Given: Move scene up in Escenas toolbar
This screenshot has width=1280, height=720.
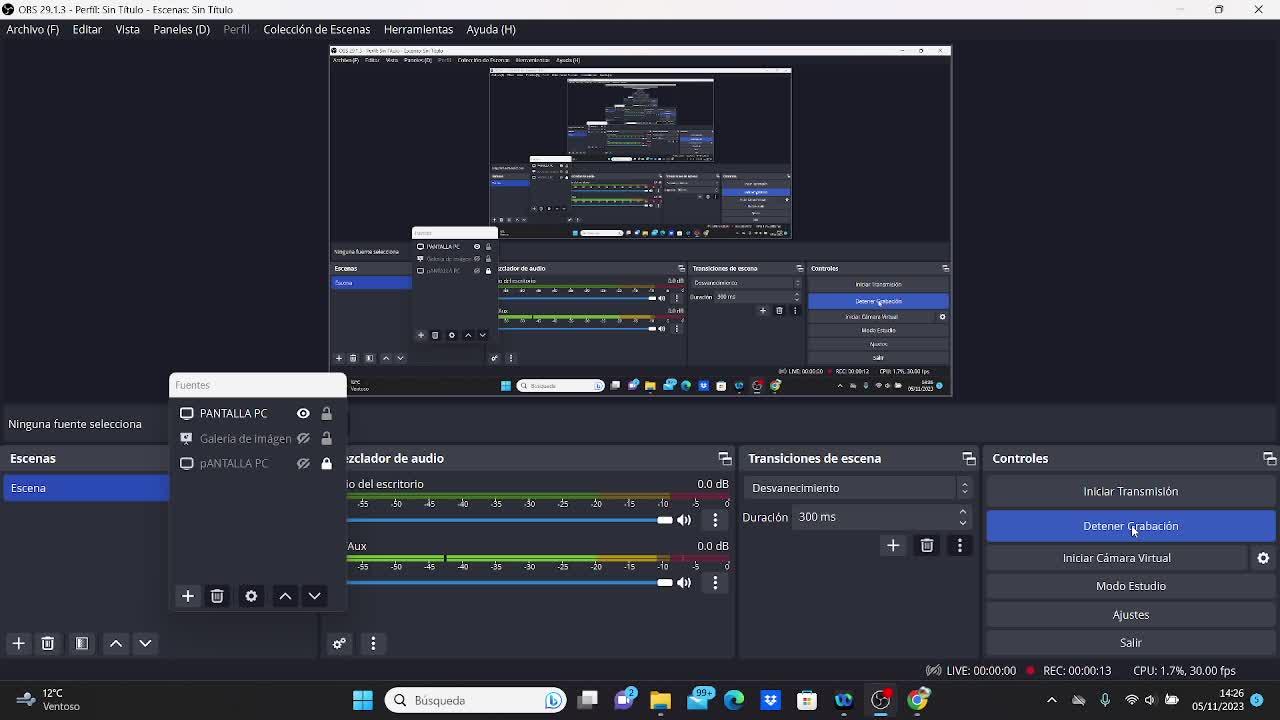Looking at the screenshot, I should pos(116,643).
